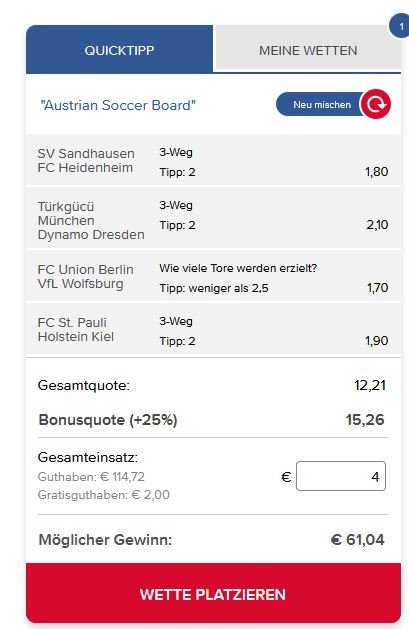409x629 pixels.
Task: Open the MEINE WETTEN tab
Action: [308, 49]
